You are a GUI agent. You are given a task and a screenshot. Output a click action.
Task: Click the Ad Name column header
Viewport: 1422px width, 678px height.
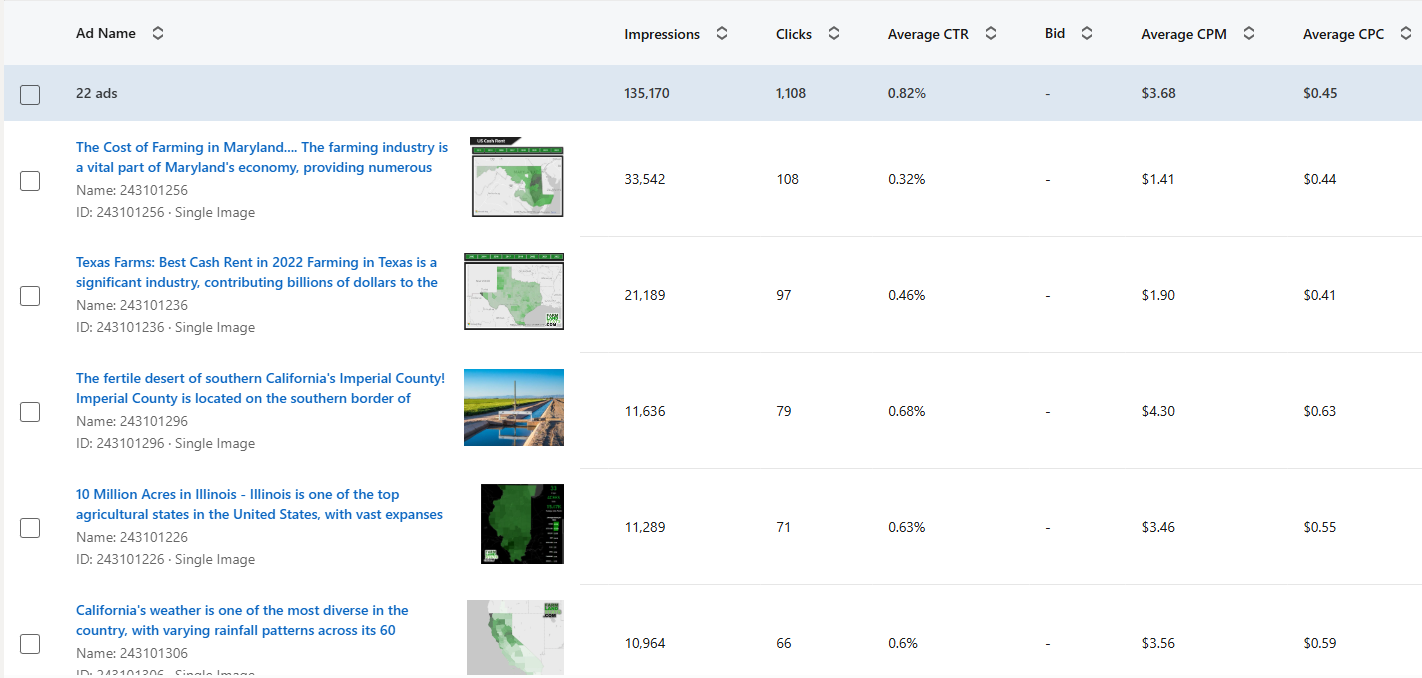tap(106, 33)
